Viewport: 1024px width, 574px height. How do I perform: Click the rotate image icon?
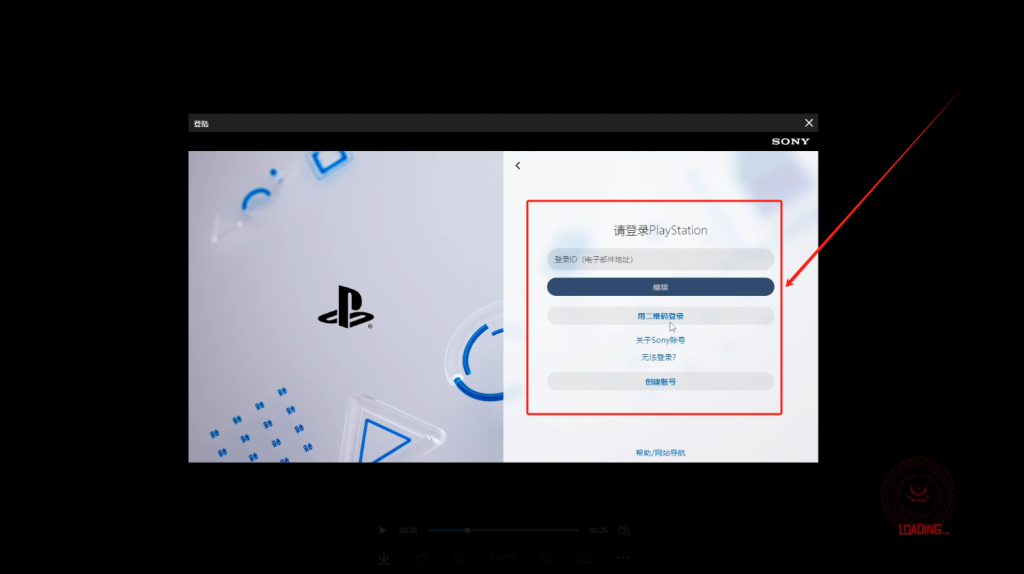(422, 558)
